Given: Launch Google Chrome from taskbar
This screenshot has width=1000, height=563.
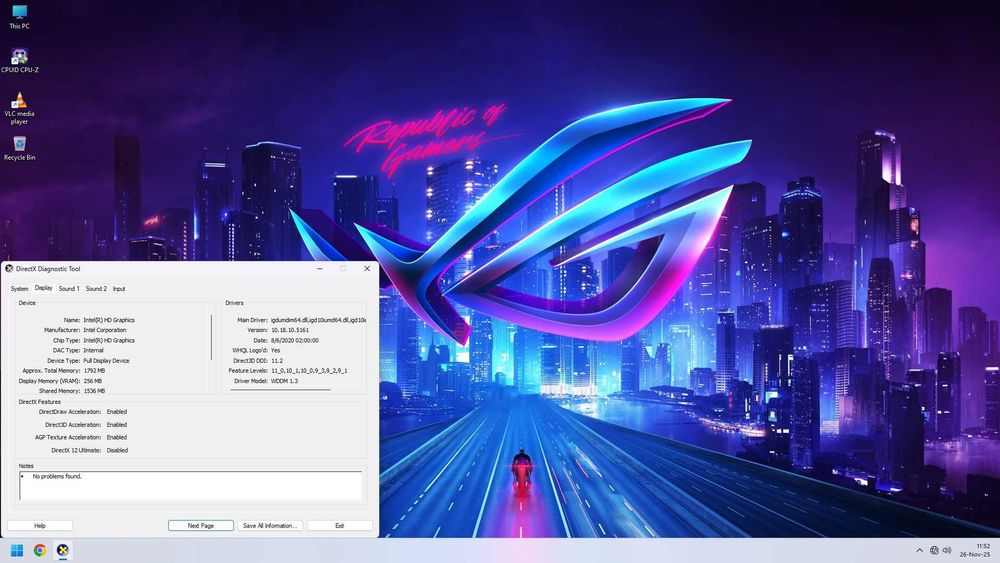Looking at the screenshot, I should pyautogui.click(x=40, y=550).
